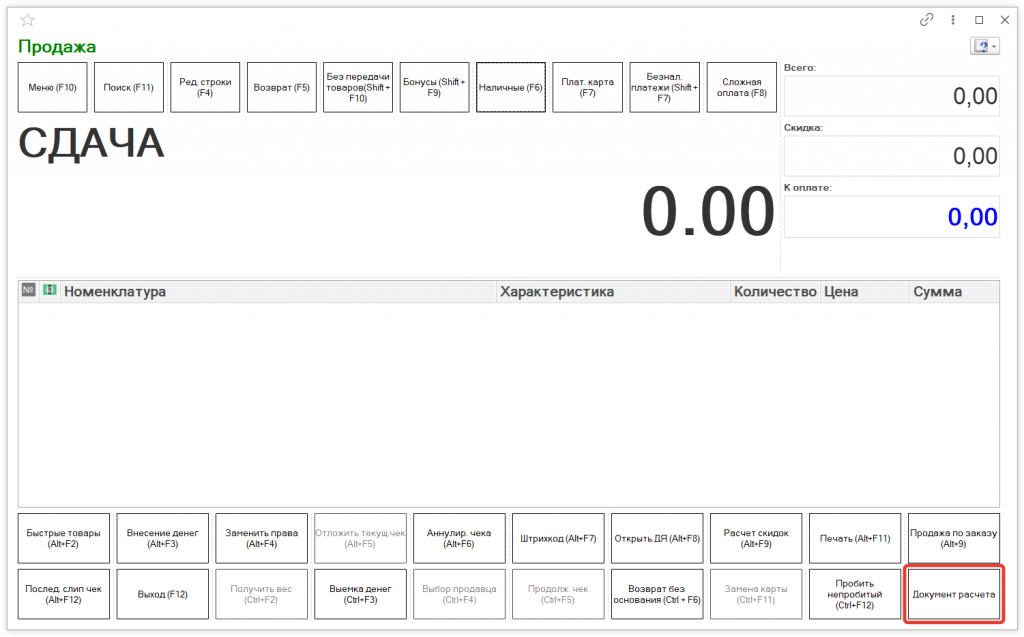Open Меню (F10) button

pyautogui.click(x=53, y=88)
